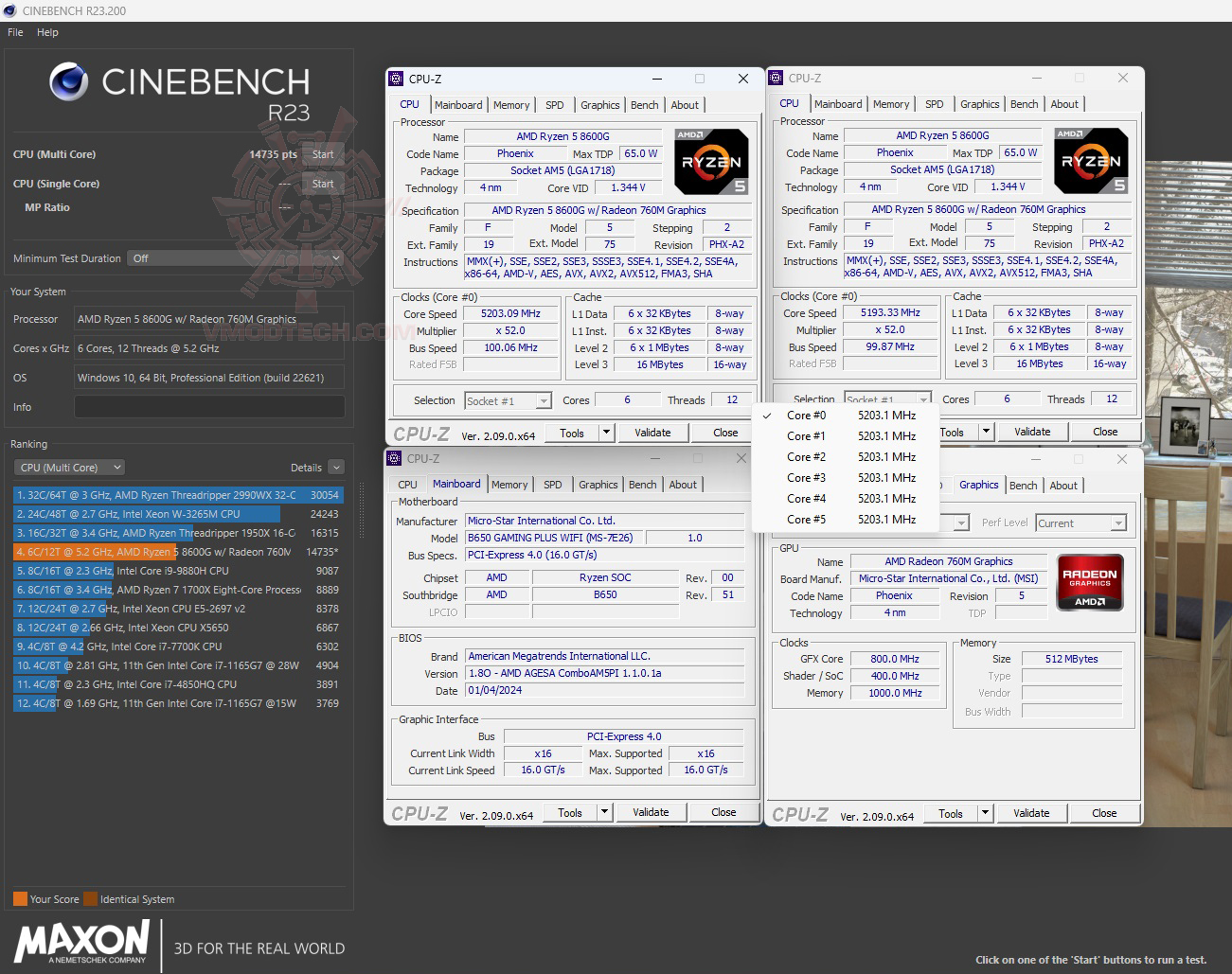Open the Bench tab in upper-left CPU-Z window
Image resolution: width=1232 pixels, height=974 pixels.
(x=645, y=105)
